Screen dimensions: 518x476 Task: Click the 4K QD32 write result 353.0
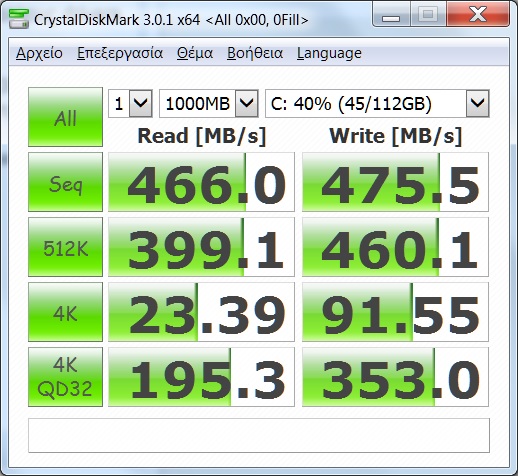395,377
